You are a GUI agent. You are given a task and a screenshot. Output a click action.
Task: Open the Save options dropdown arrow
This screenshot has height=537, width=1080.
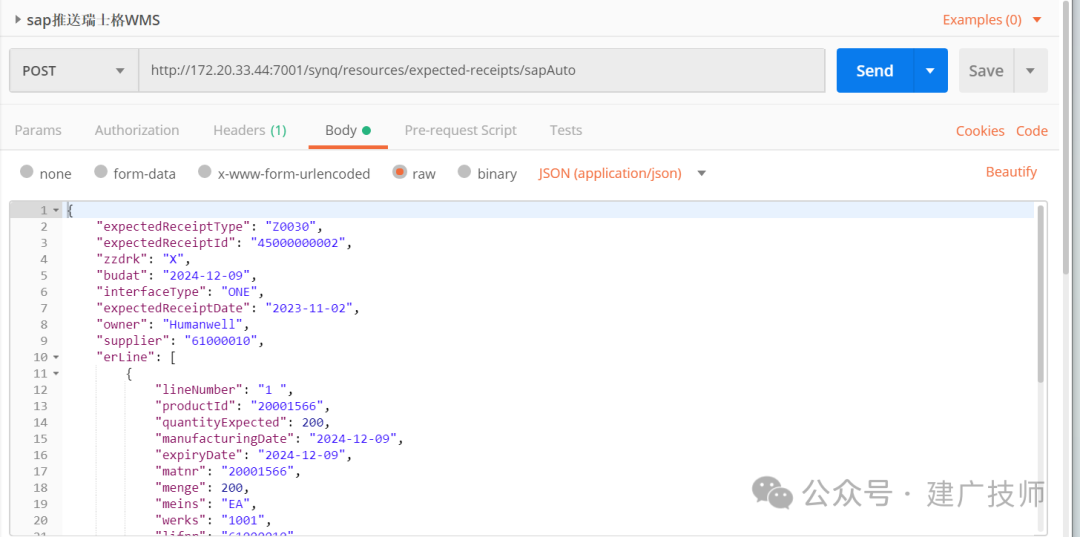pyautogui.click(x=1030, y=70)
